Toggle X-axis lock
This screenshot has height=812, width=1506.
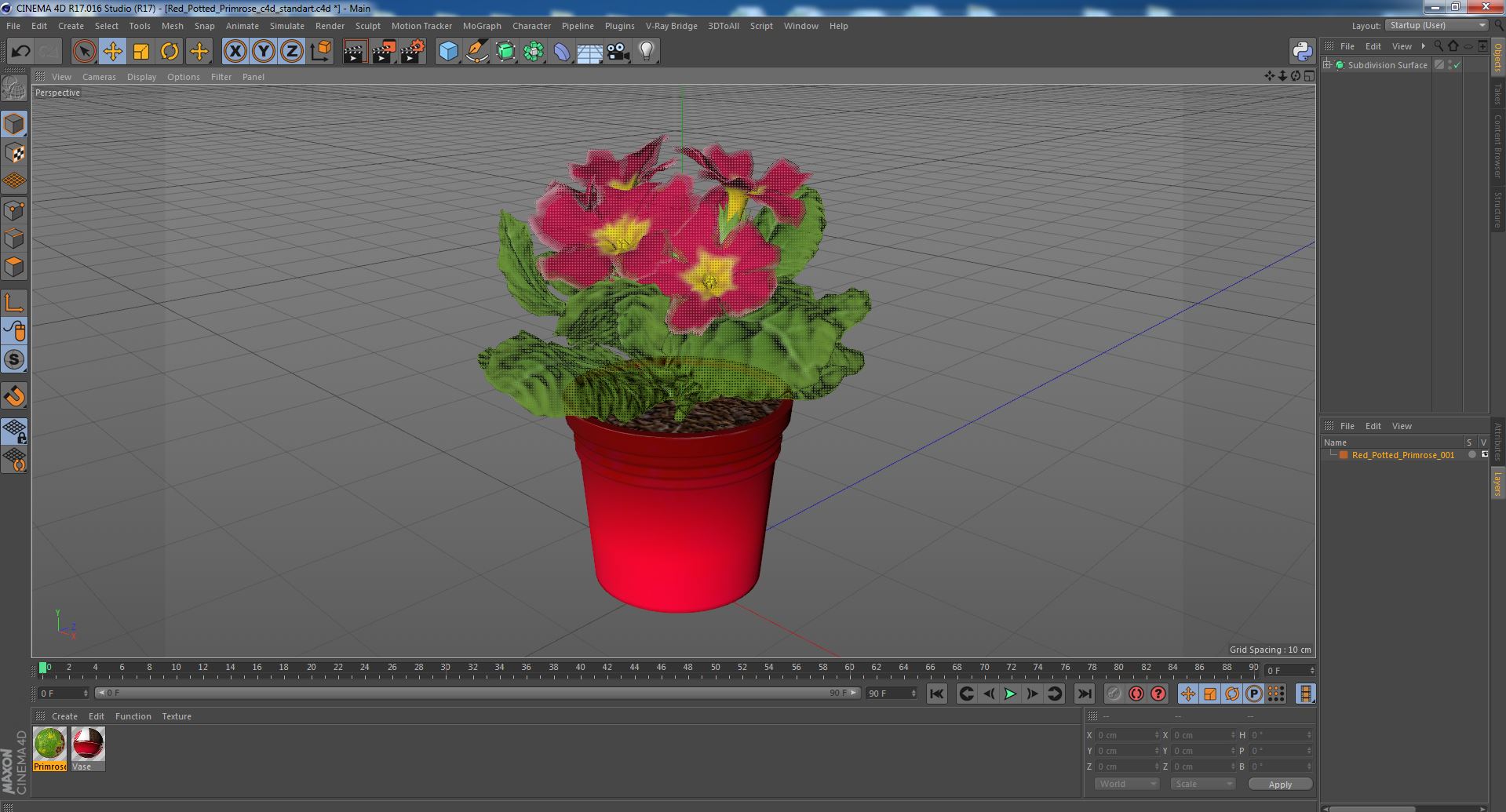pyautogui.click(x=235, y=52)
